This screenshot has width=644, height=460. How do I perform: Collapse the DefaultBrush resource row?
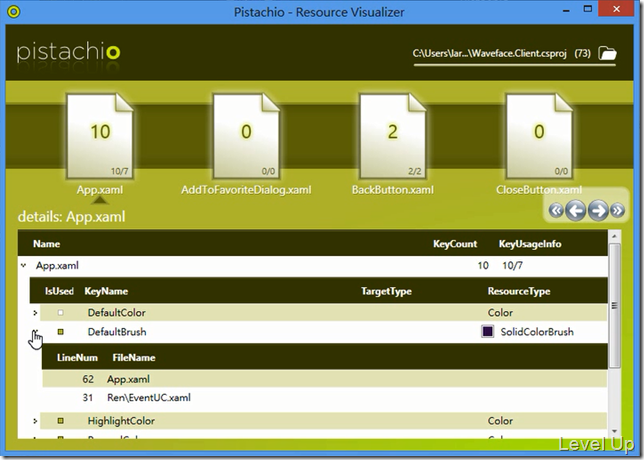pos(35,331)
